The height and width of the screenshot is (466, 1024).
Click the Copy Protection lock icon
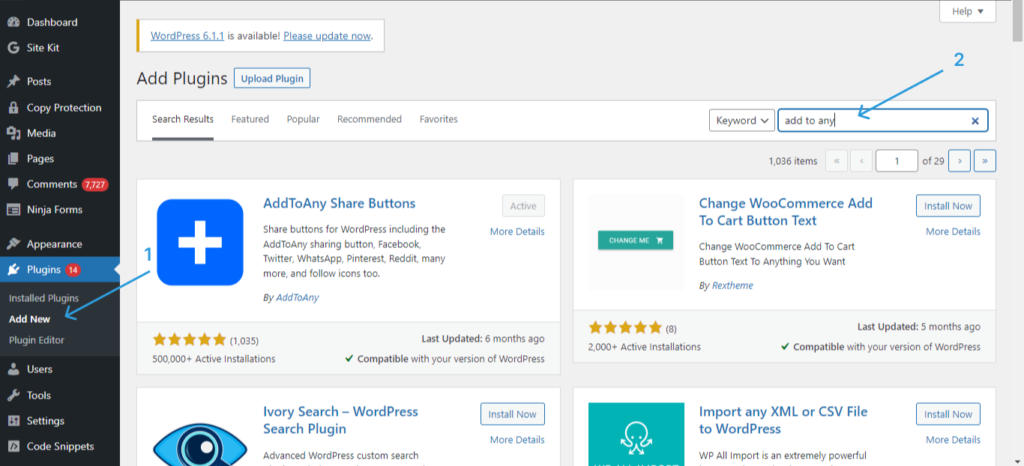(x=13, y=108)
